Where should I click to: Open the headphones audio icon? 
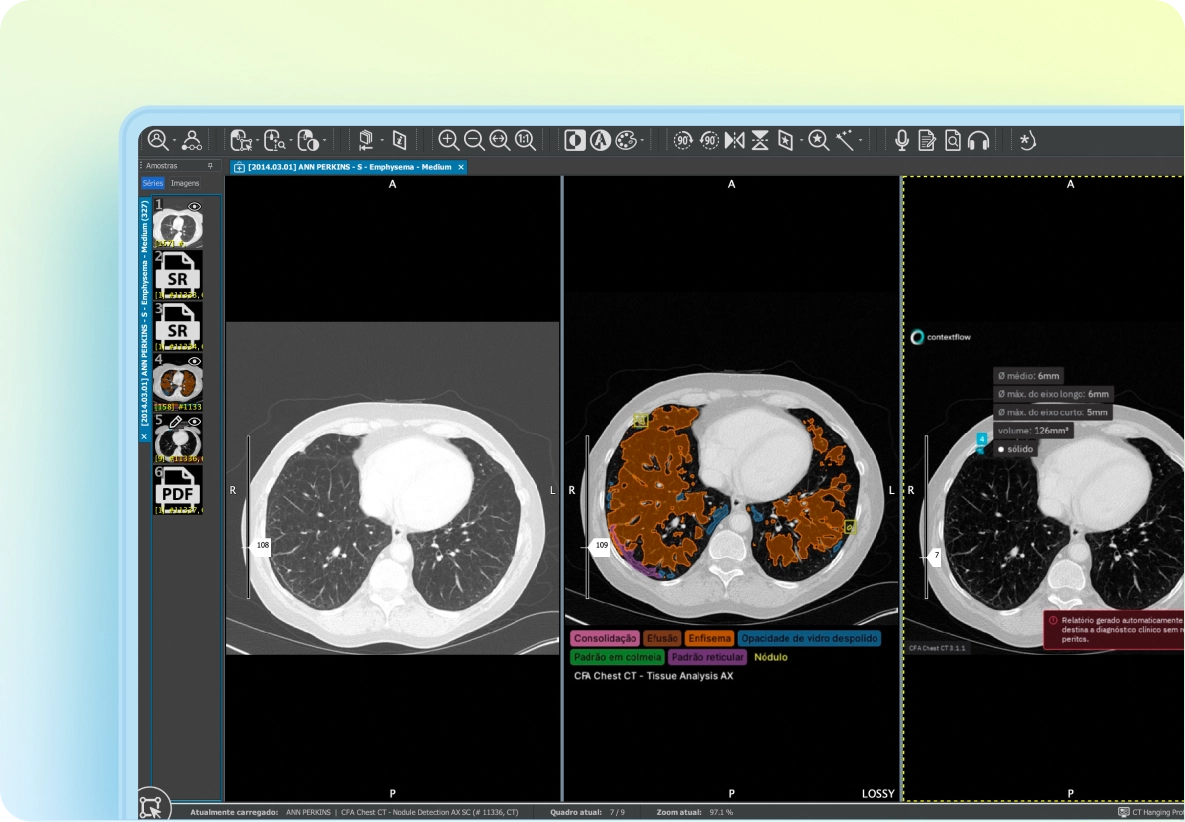pyautogui.click(x=979, y=141)
